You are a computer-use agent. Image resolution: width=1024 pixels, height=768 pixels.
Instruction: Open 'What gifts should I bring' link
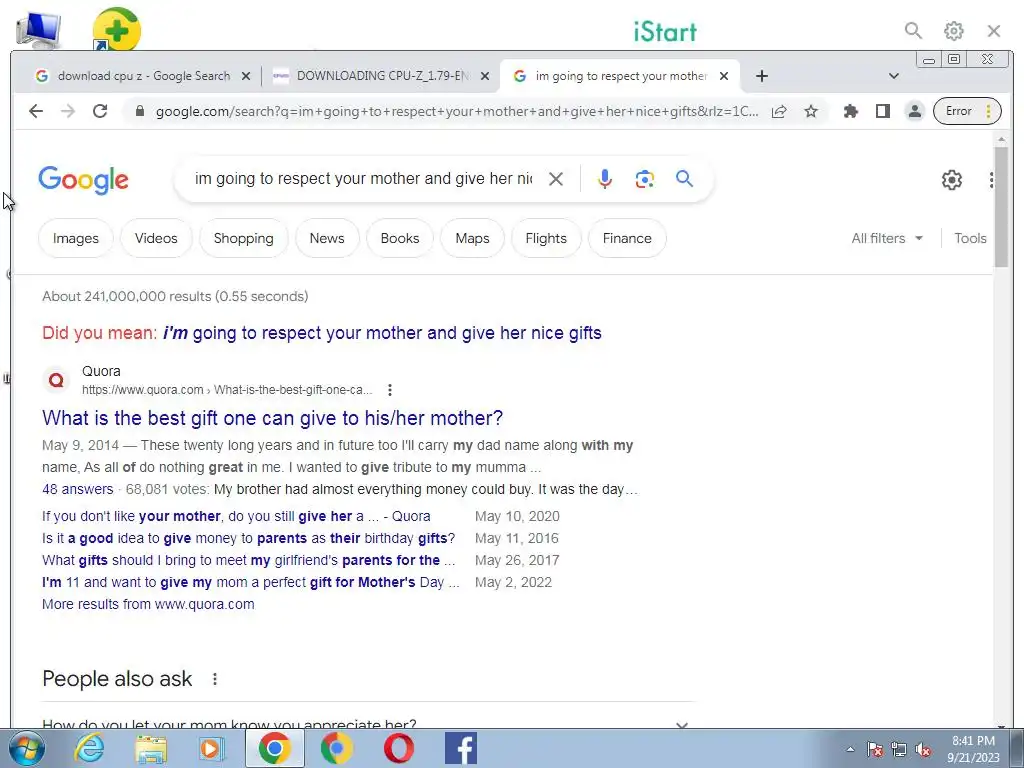coord(248,560)
